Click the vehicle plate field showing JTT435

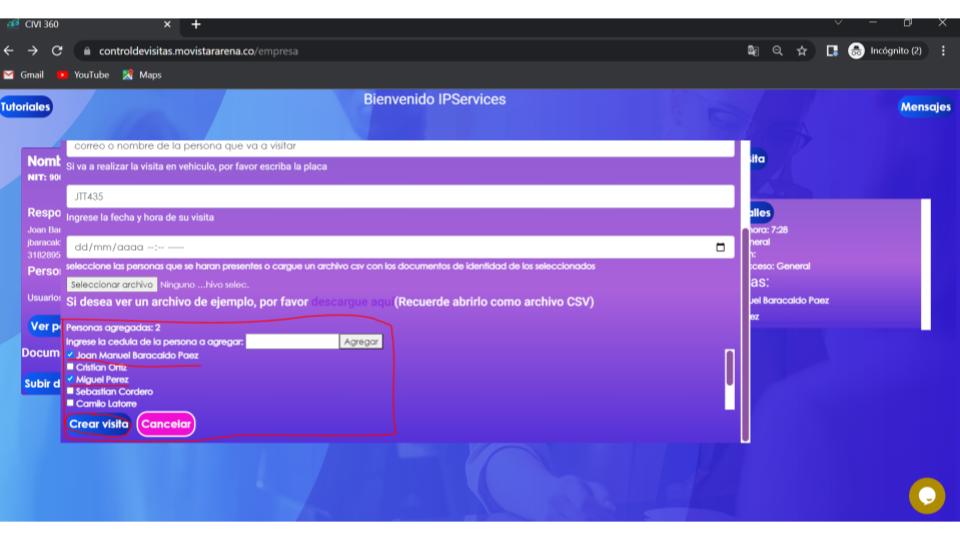coord(400,197)
